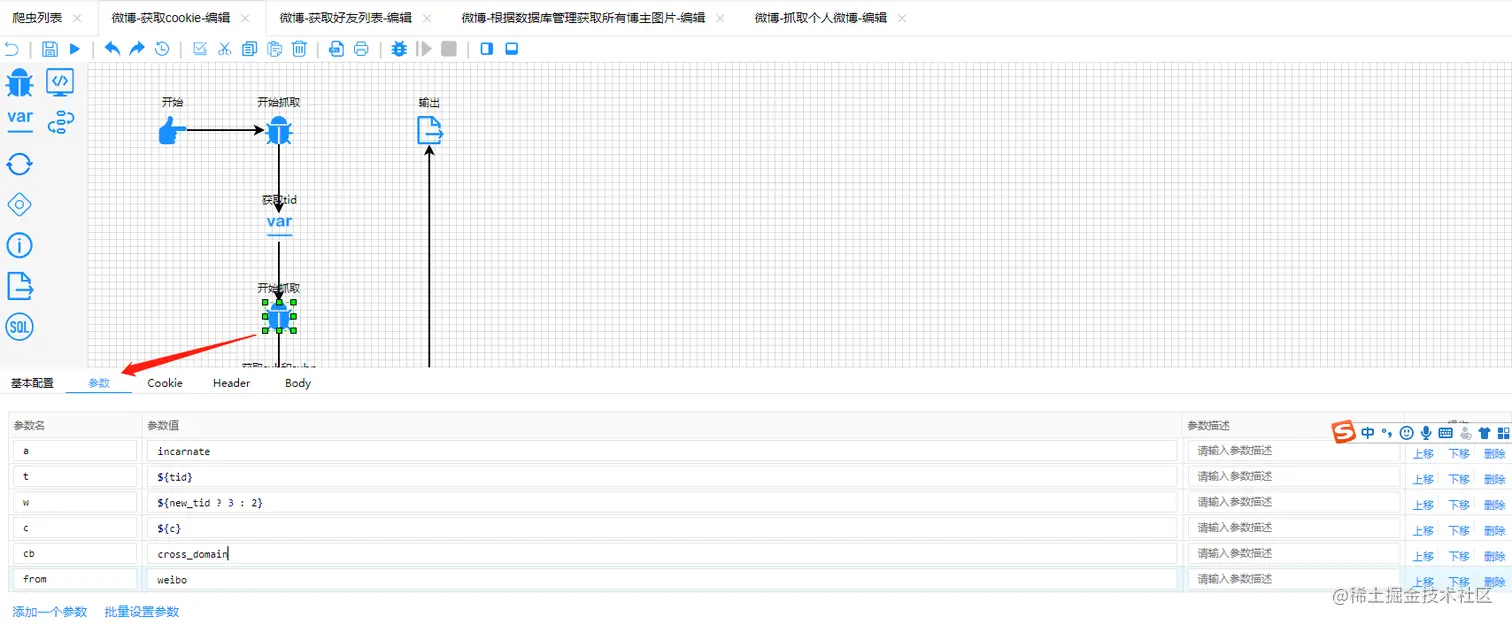Switch to 微博-获取好友列表-编辑 tab

point(345,18)
